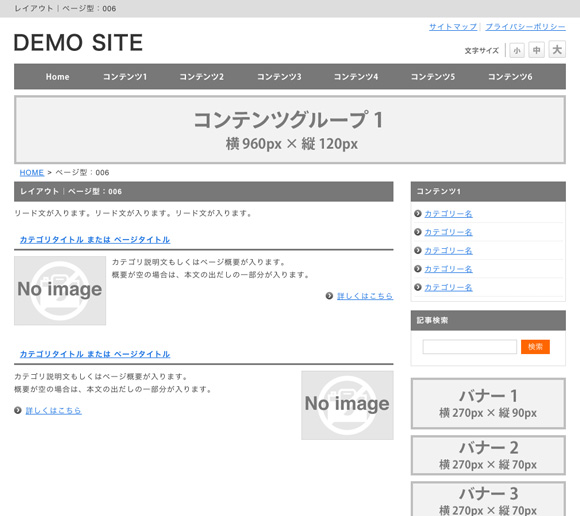Open コンテンツ6 in navigation bar
The height and width of the screenshot is (516, 580).
[510, 77]
